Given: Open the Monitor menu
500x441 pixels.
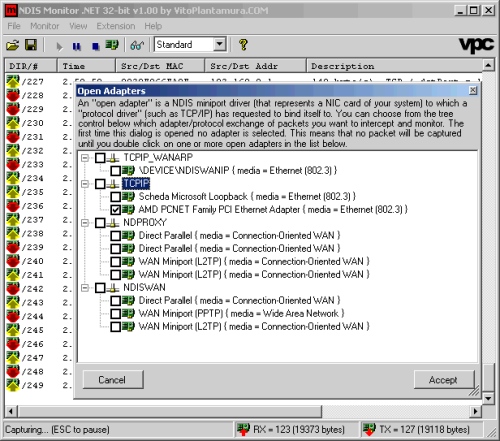Looking at the screenshot, I should click(x=45, y=26).
